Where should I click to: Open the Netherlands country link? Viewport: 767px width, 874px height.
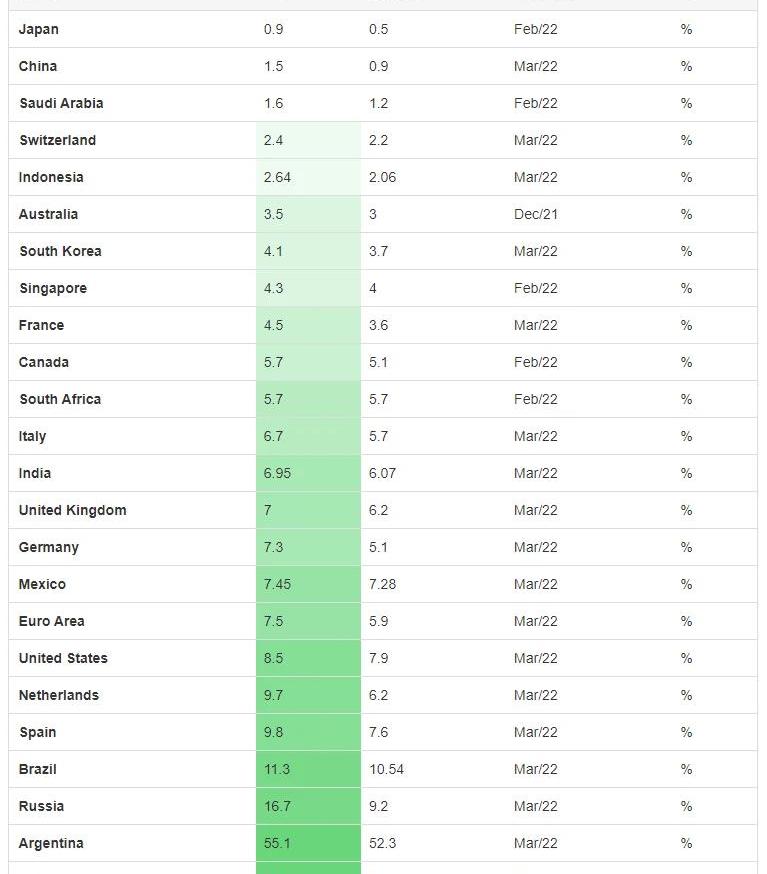[59, 696]
